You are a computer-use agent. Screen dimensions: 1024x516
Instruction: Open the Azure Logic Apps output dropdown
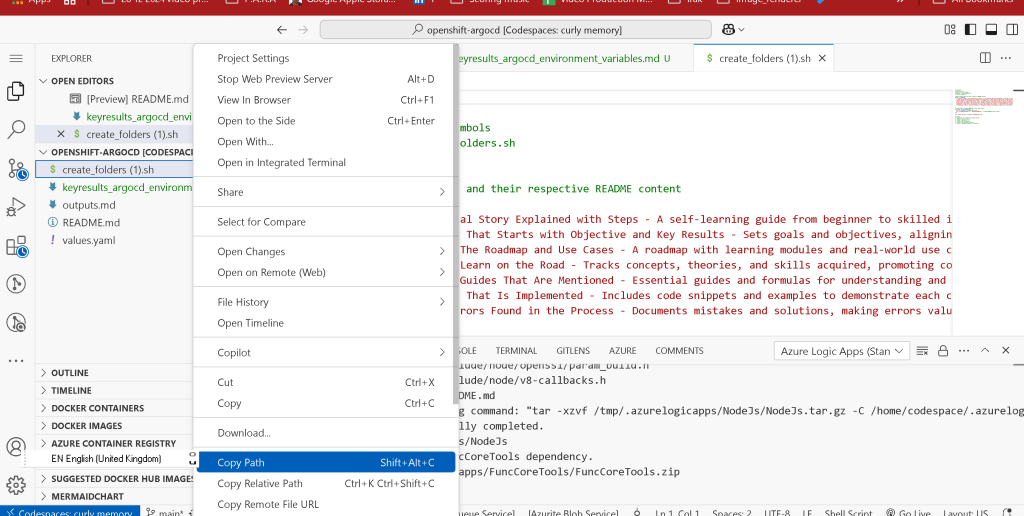(x=841, y=351)
